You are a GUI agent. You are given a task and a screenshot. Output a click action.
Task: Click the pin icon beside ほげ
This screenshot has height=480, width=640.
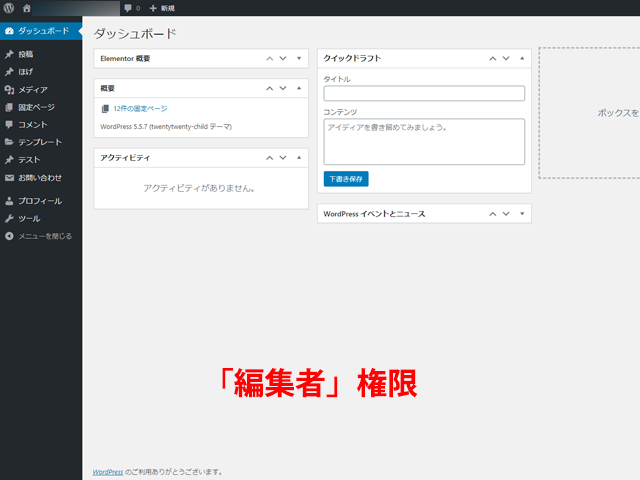(x=9, y=71)
